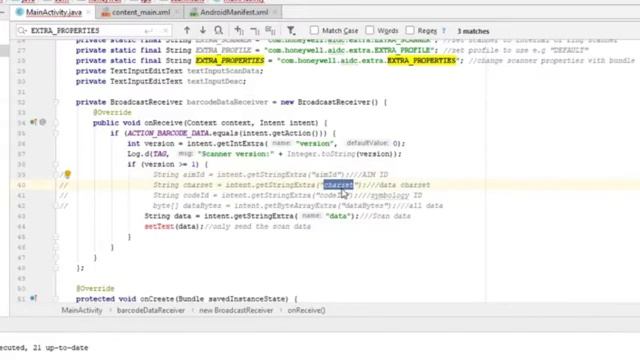Click the "Scanner version:" log string
640x360 pixels.
[x=236, y=154]
